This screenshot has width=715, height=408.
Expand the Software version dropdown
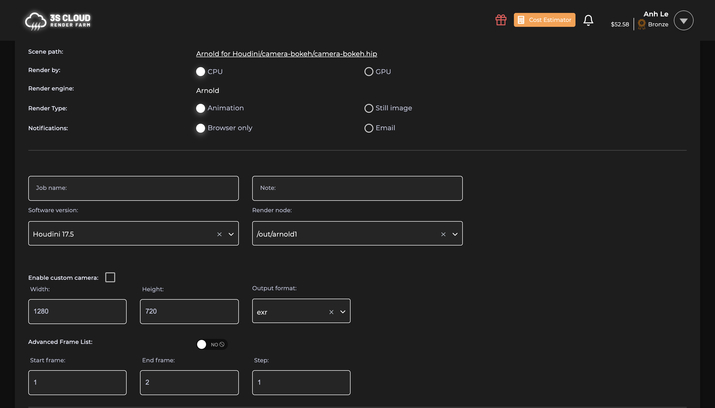click(231, 234)
